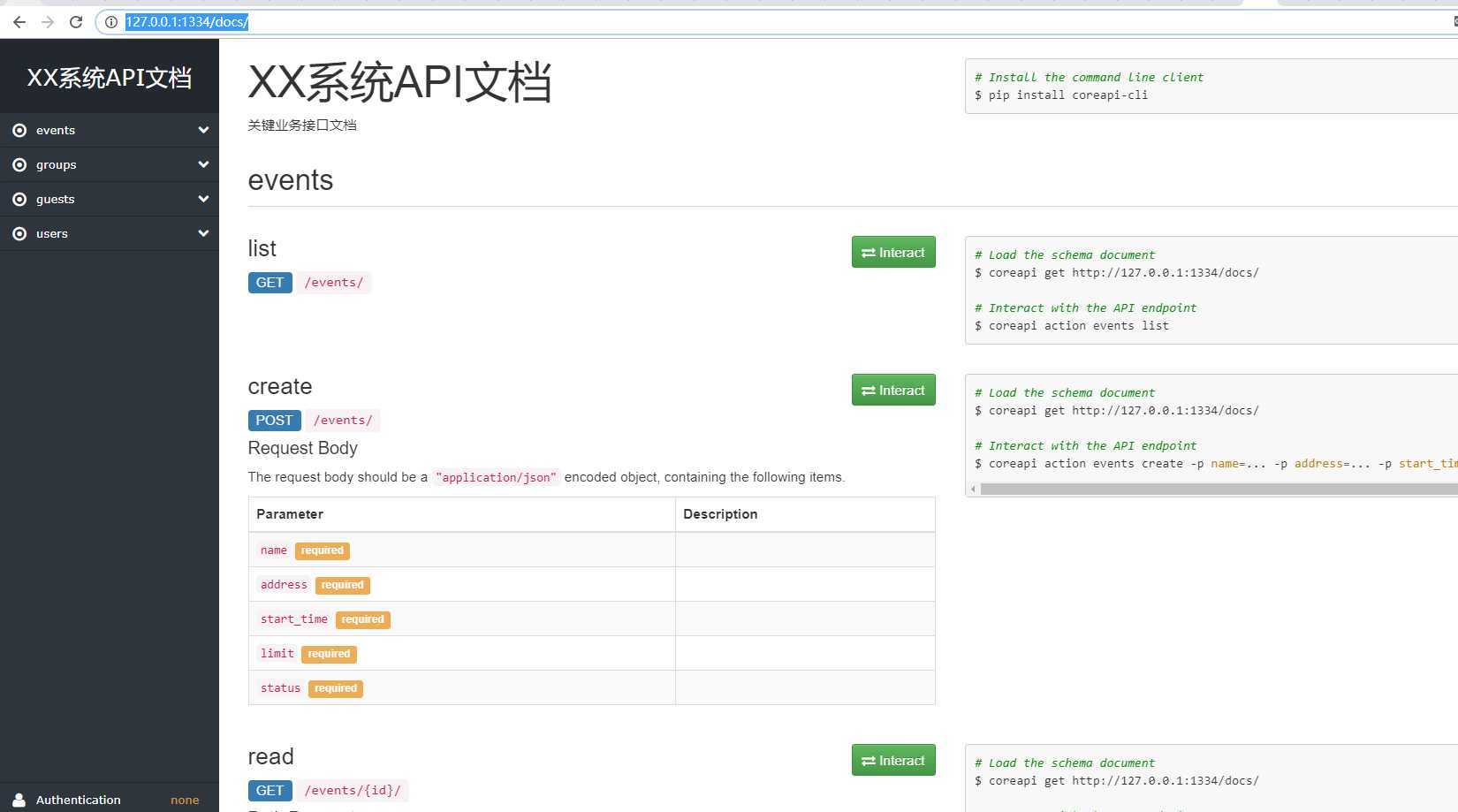Image resolution: width=1458 pixels, height=812 pixels.
Task: Click the events section heading
Action: [x=291, y=180]
